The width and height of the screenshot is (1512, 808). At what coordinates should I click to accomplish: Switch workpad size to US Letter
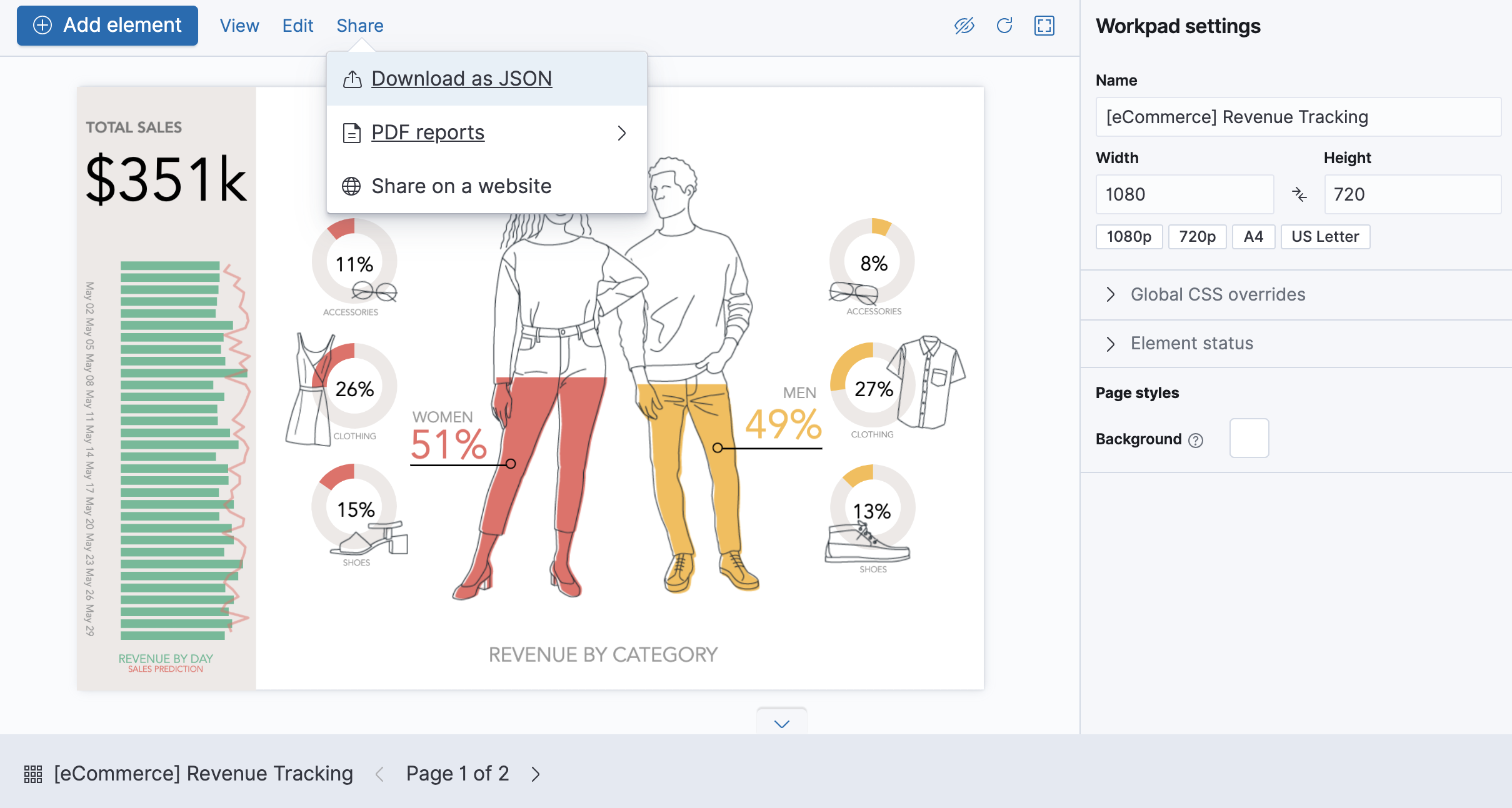click(x=1325, y=236)
